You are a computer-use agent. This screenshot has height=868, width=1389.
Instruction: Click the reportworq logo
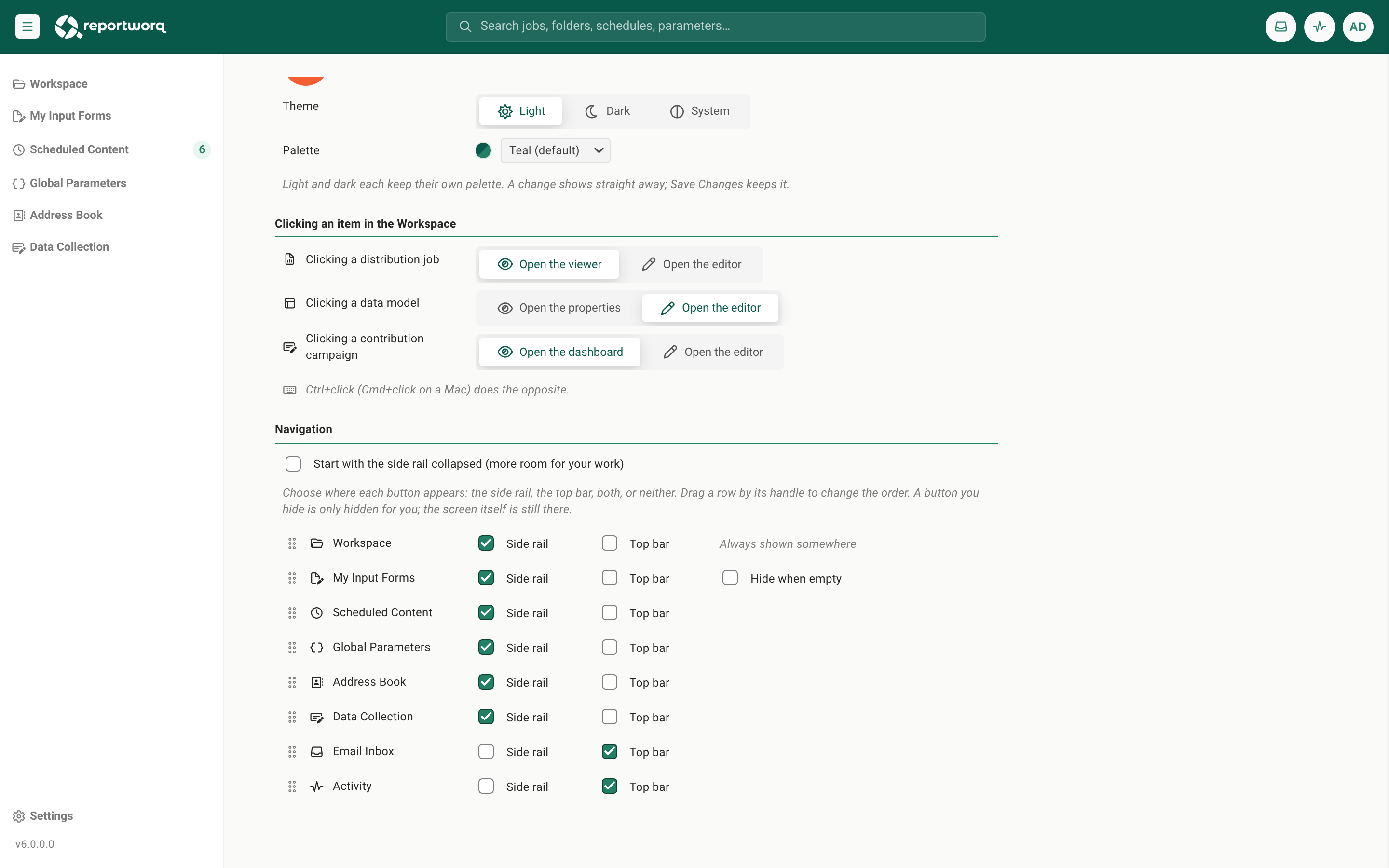point(110,27)
